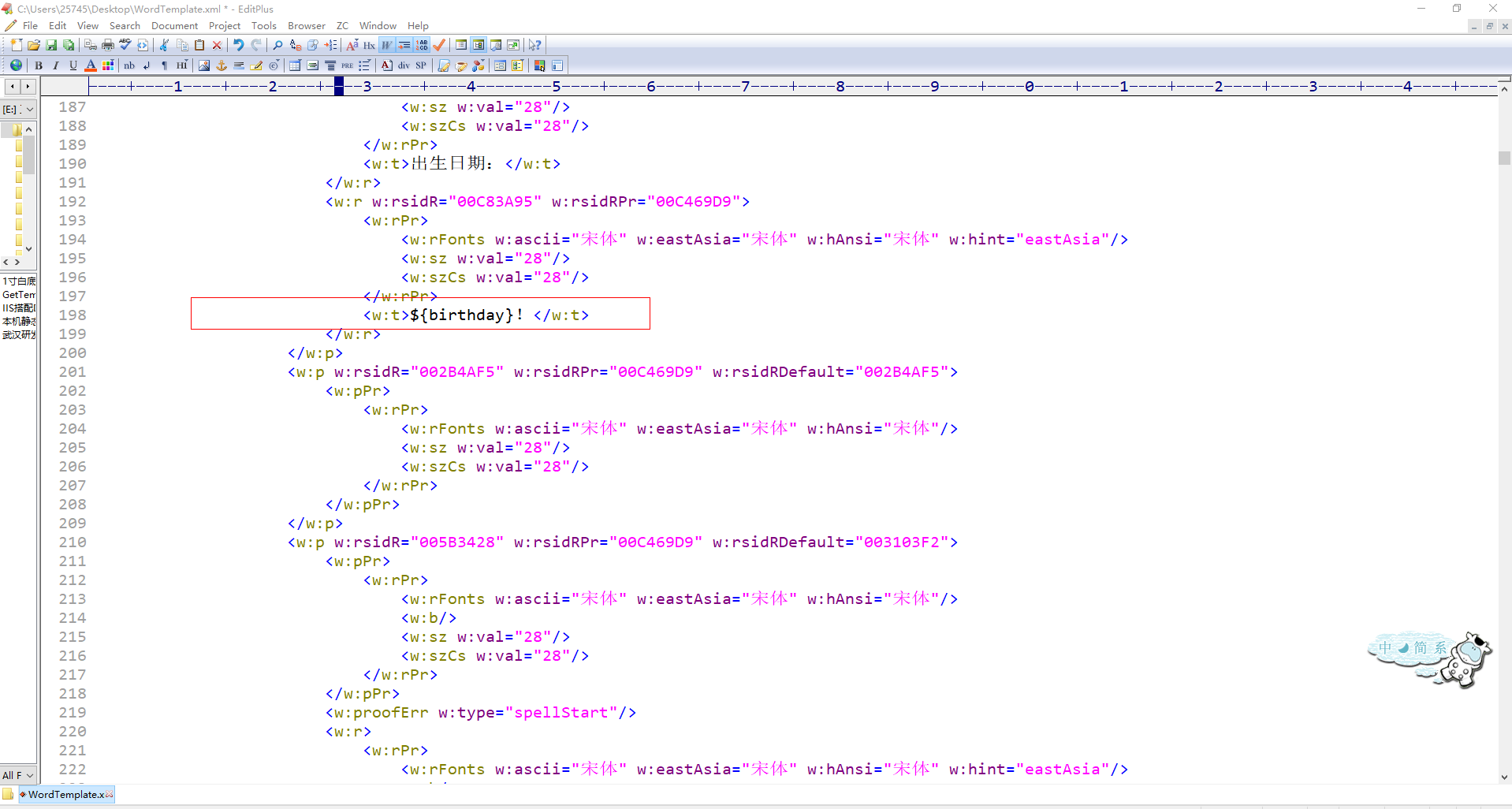
Task: Toggle underline HTML formatting
Action: tap(73, 65)
